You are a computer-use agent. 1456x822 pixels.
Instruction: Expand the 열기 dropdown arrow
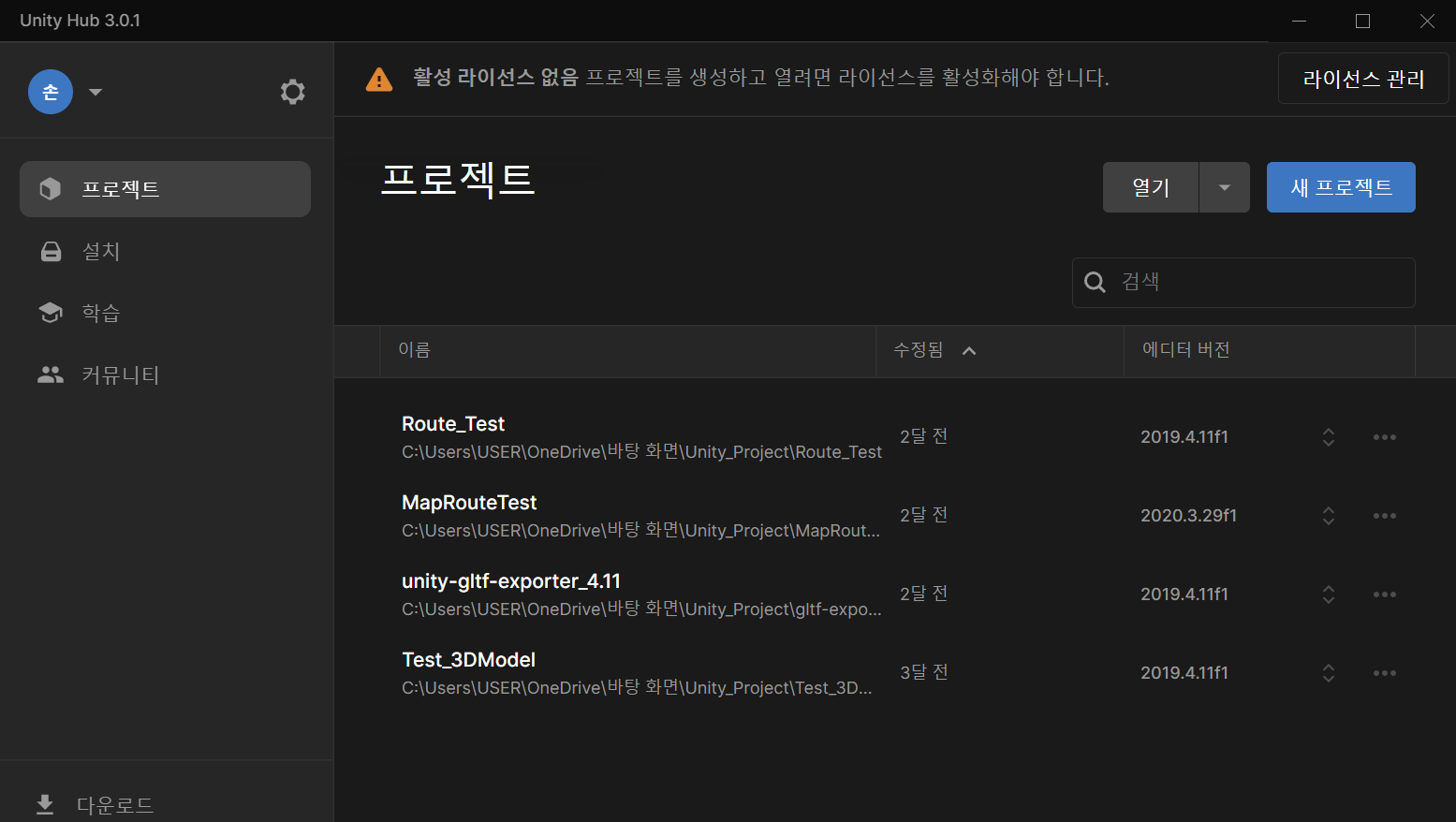pos(1225,187)
